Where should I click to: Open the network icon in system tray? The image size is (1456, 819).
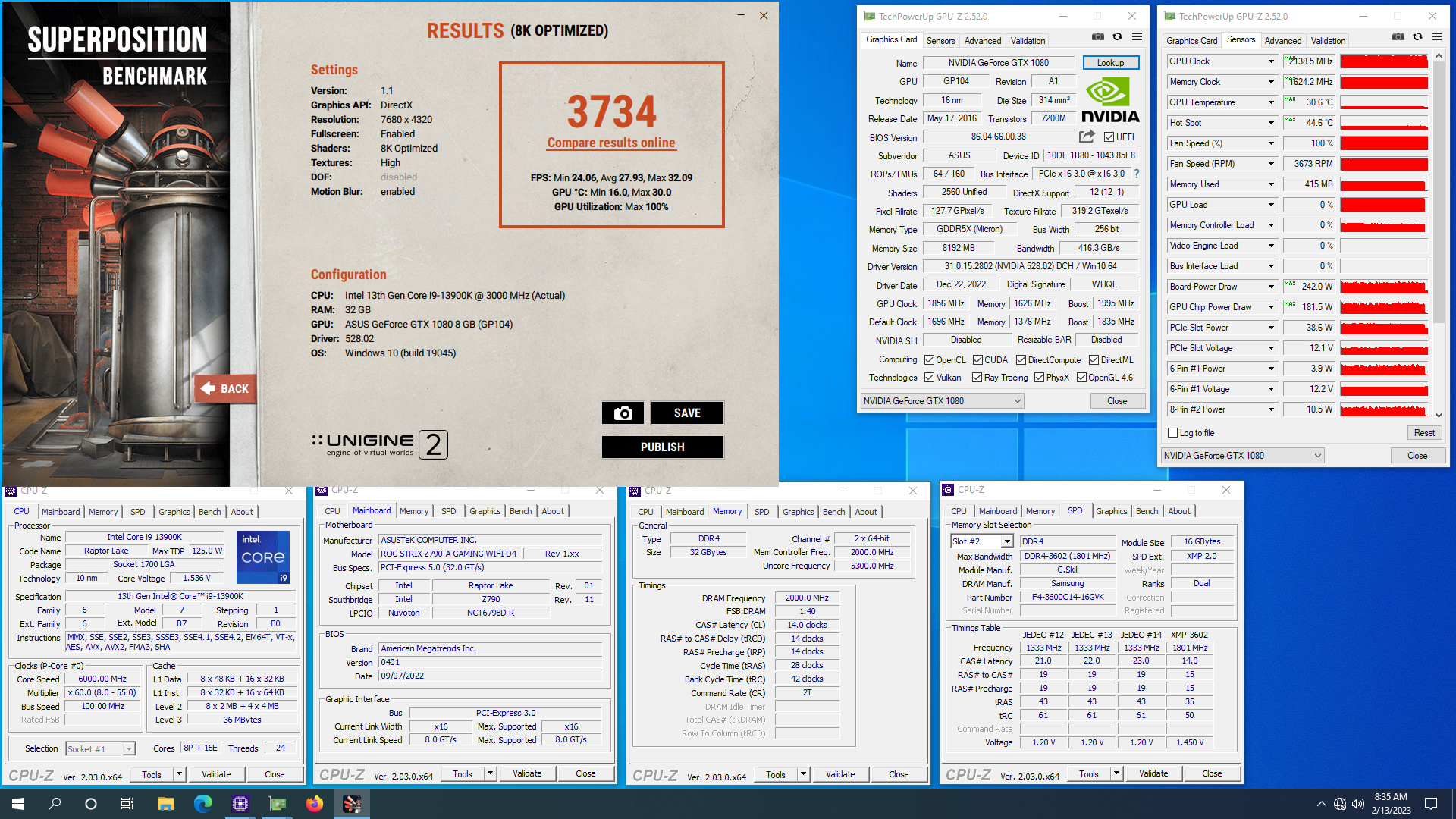tap(1340, 804)
